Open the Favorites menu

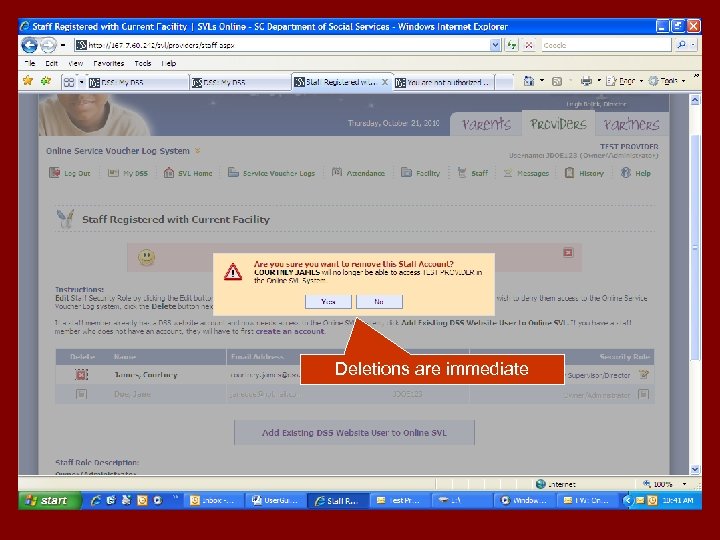108,63
